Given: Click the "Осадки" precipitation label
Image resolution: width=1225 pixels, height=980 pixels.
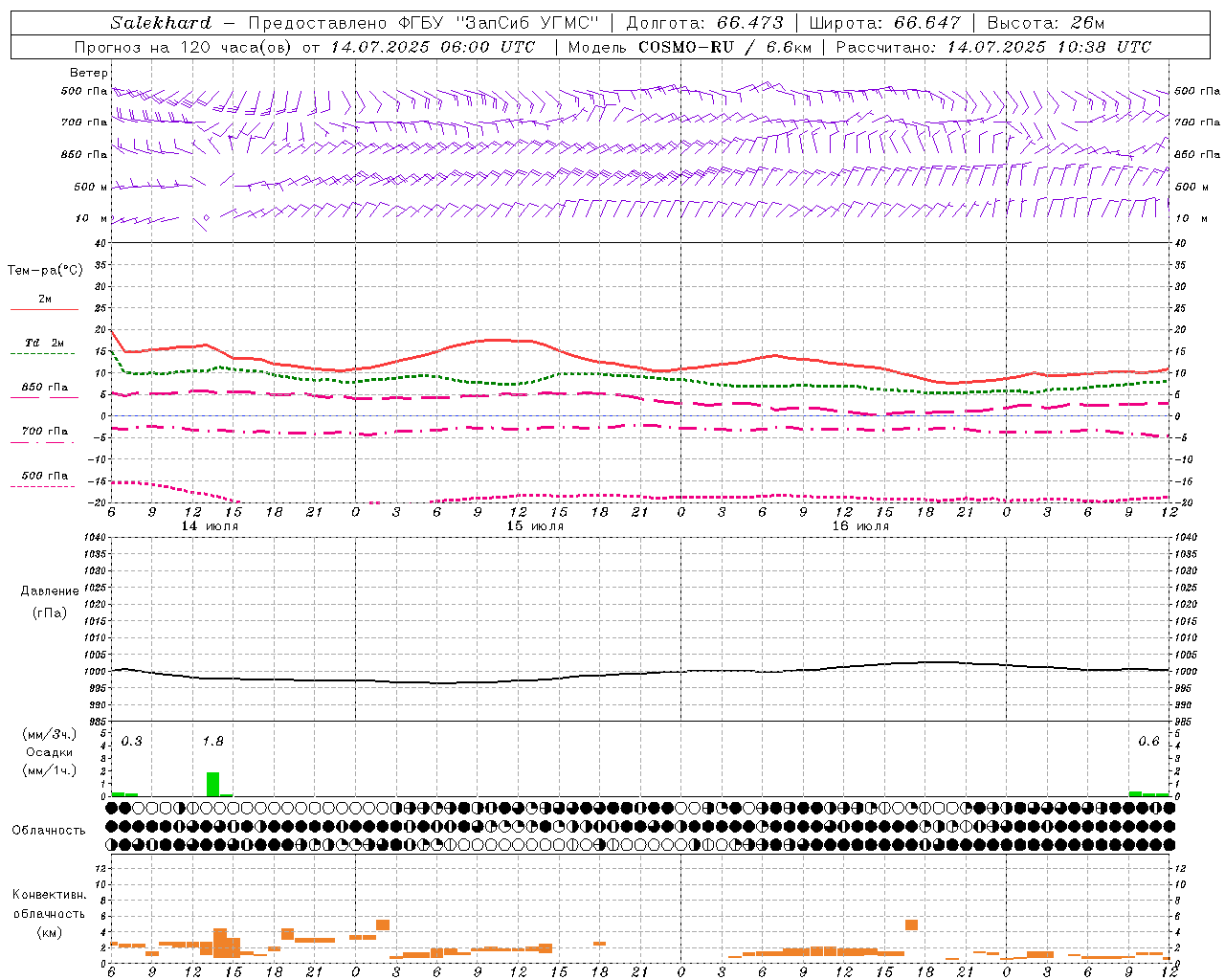Looking at the screenshot, I should (49, 752).
